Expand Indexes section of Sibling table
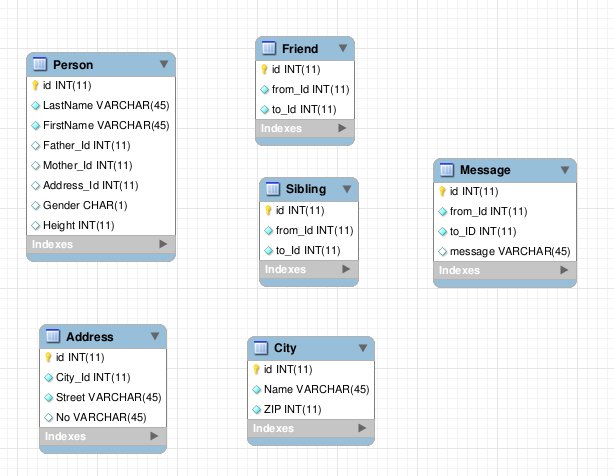The height and width of the screenshot is (476, 614). pyautogui.click(x=346, y=269)
